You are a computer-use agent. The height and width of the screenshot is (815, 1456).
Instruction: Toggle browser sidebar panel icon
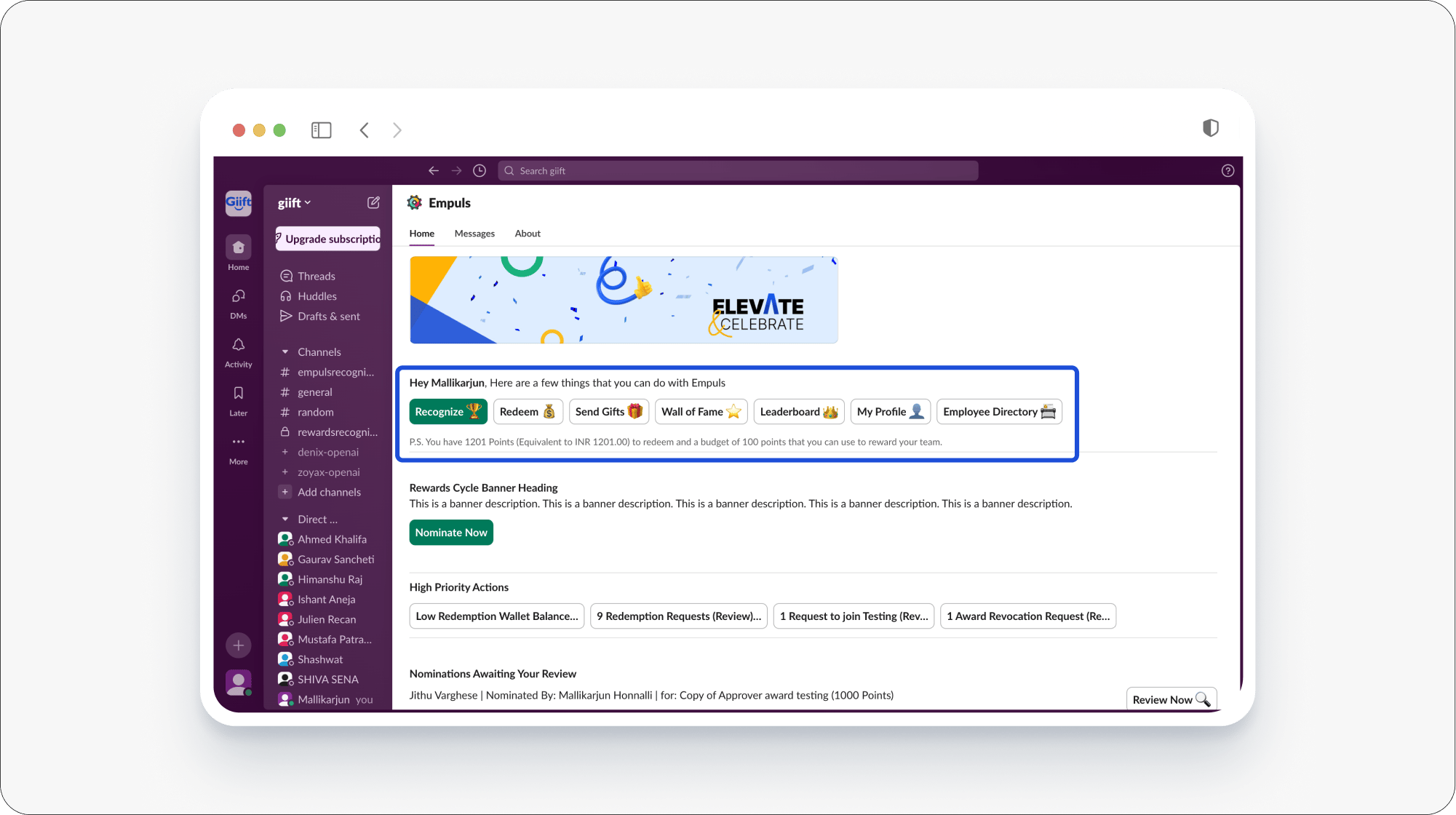pos(321,130)
